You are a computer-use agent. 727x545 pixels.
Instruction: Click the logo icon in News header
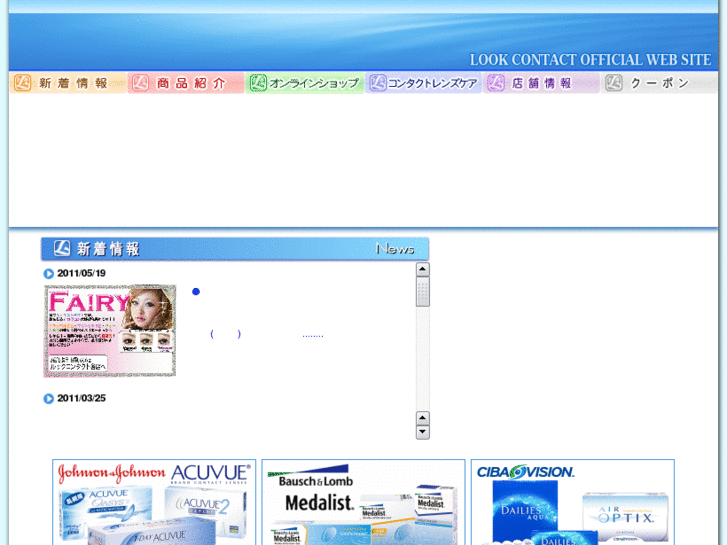click(x=62, y=248)
